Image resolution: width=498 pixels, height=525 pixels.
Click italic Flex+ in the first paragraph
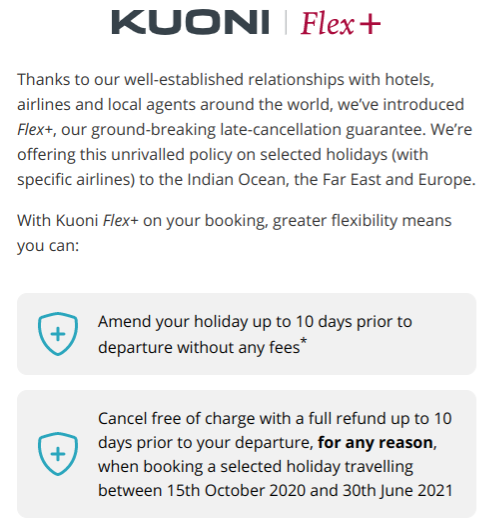[35, 130]
